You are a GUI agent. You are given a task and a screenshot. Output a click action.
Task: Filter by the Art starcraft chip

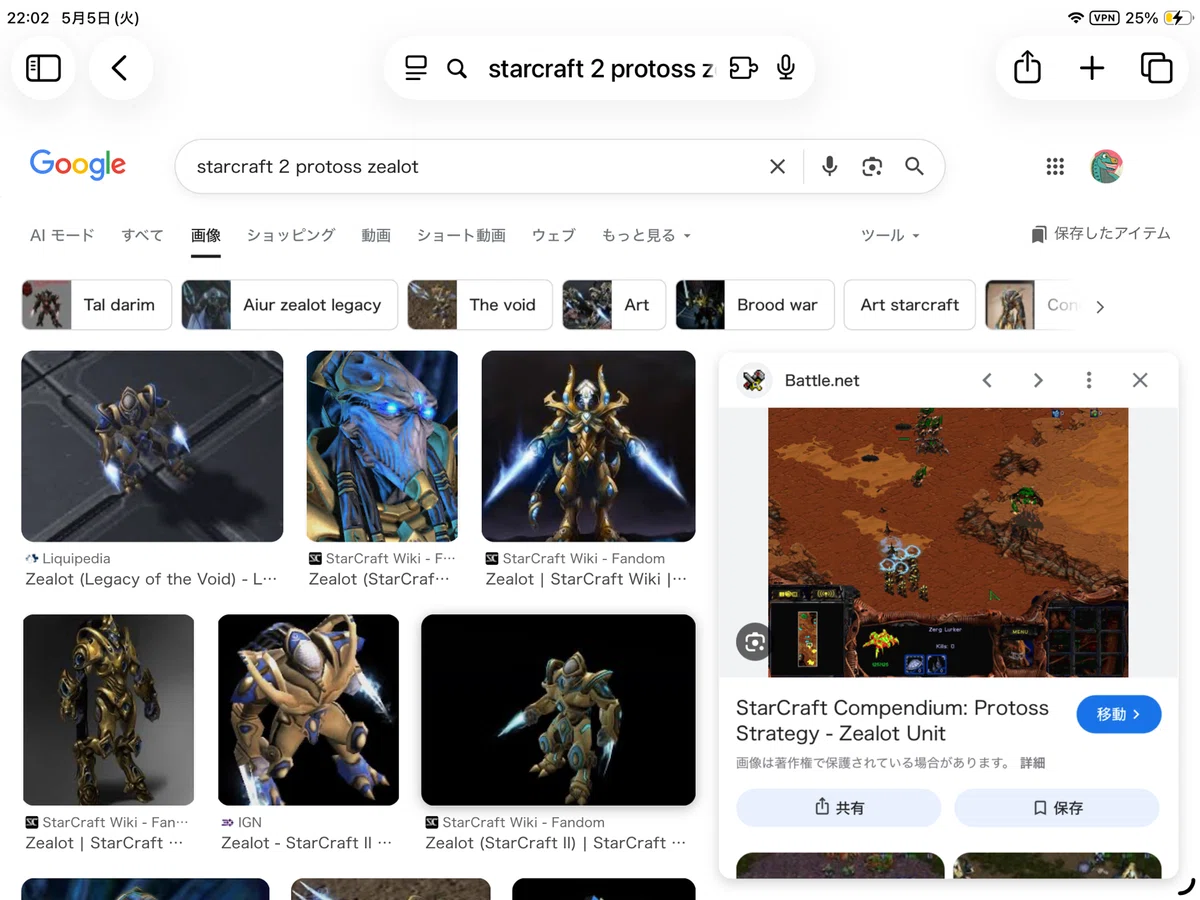coord(910,305)
